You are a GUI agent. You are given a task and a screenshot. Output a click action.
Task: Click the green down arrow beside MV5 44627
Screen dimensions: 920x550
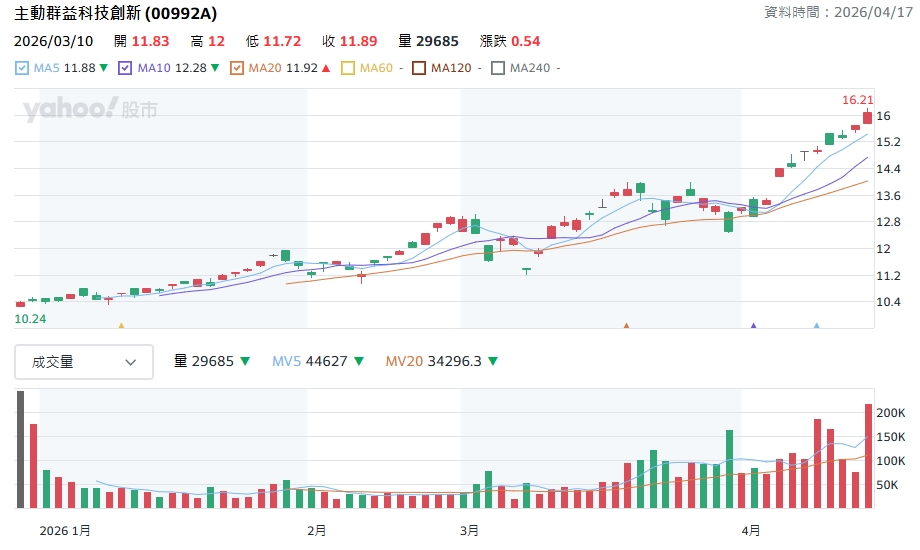point(359,361)
